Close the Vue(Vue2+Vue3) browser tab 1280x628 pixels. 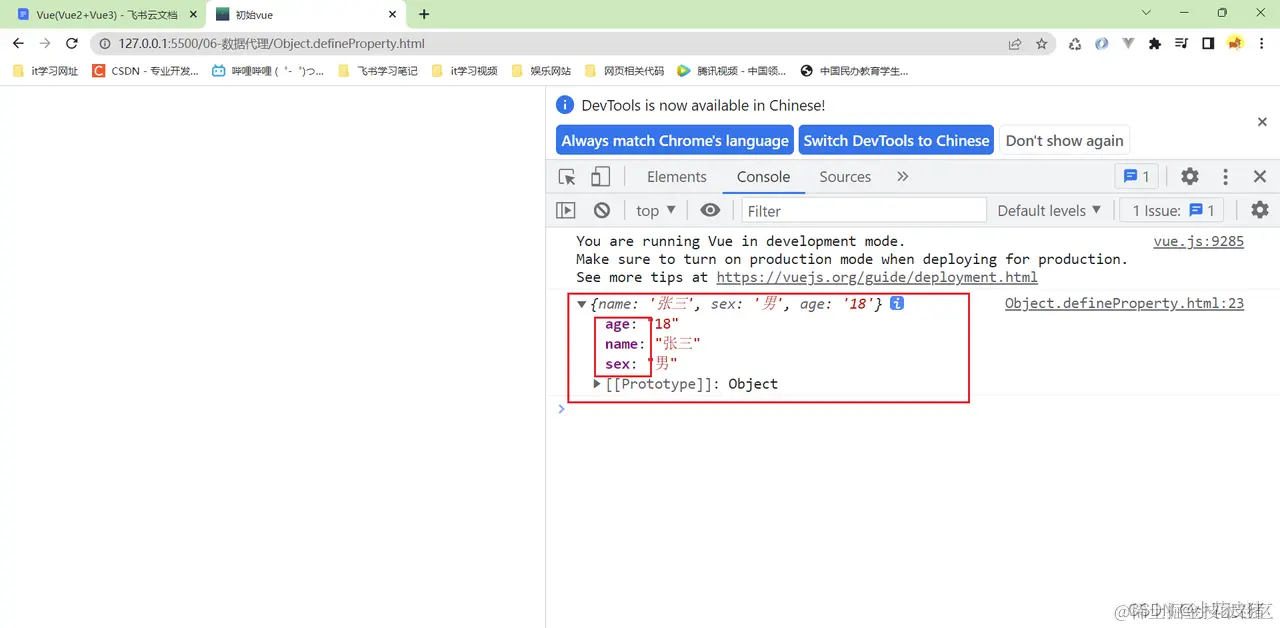[x=194, y=15]
